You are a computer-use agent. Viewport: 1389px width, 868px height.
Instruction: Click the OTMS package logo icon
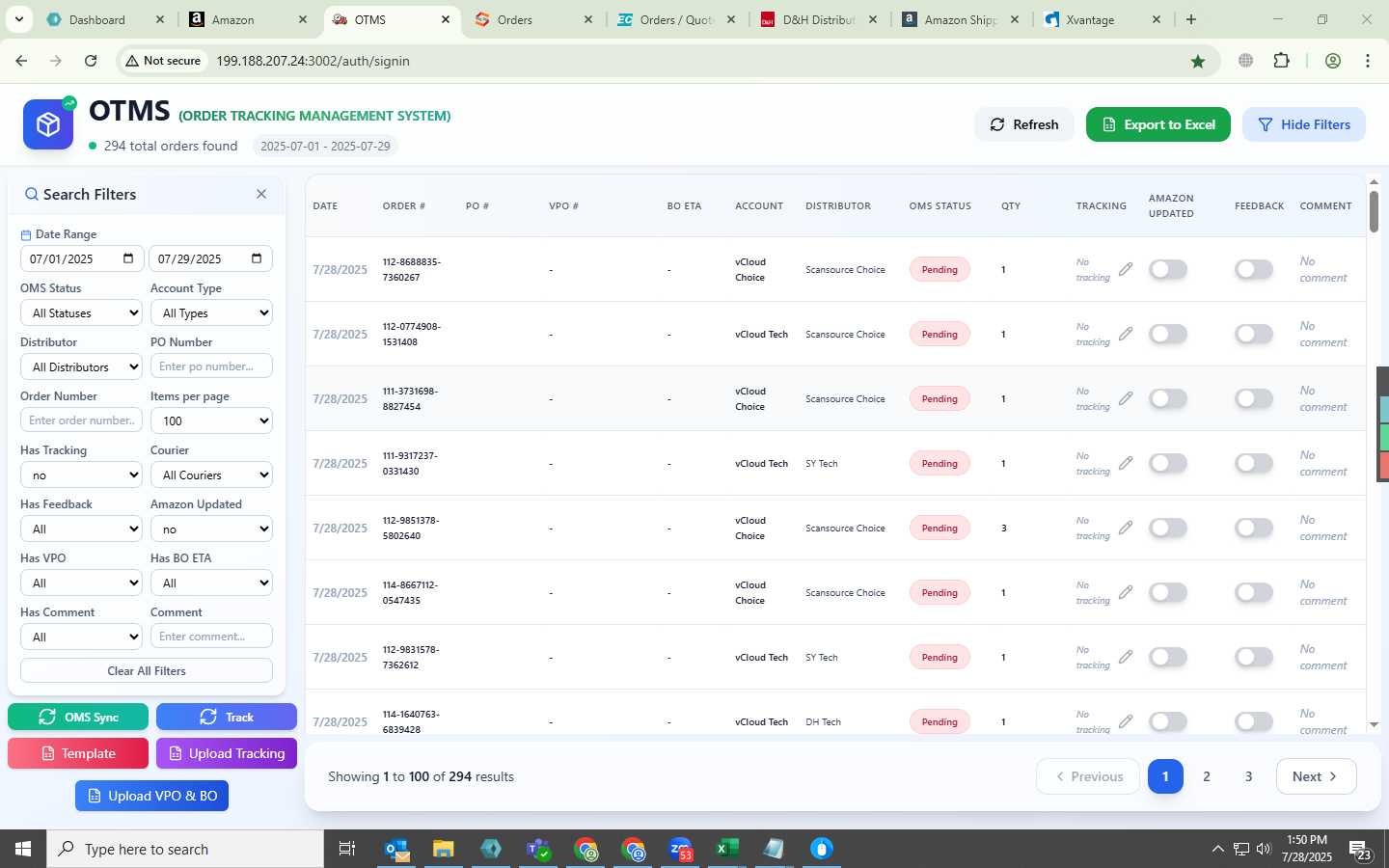(48, 124)
